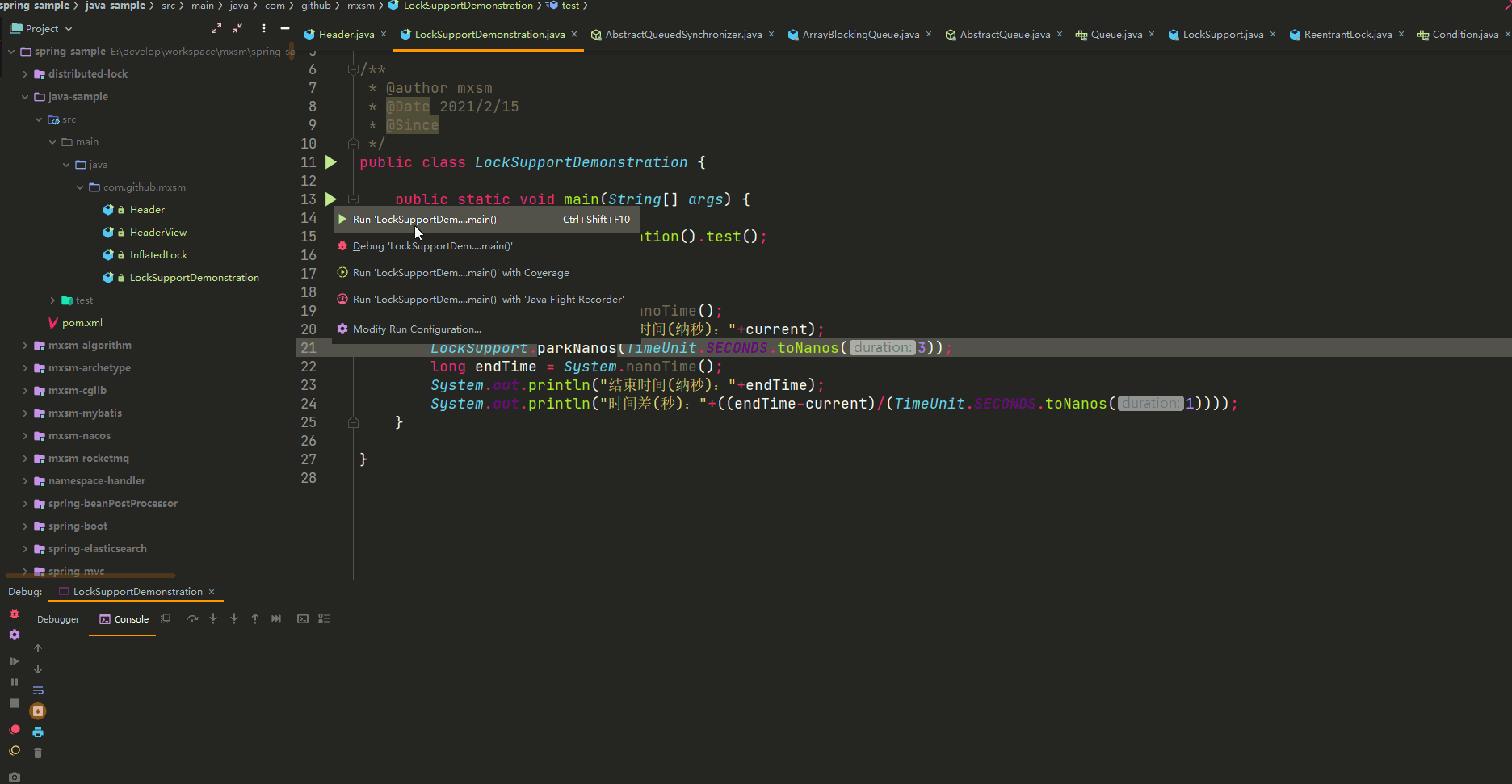Close the AbstractQueue.java tab
The height and width of the screenshot is (784, 1512).
[x=1060, y=34]
